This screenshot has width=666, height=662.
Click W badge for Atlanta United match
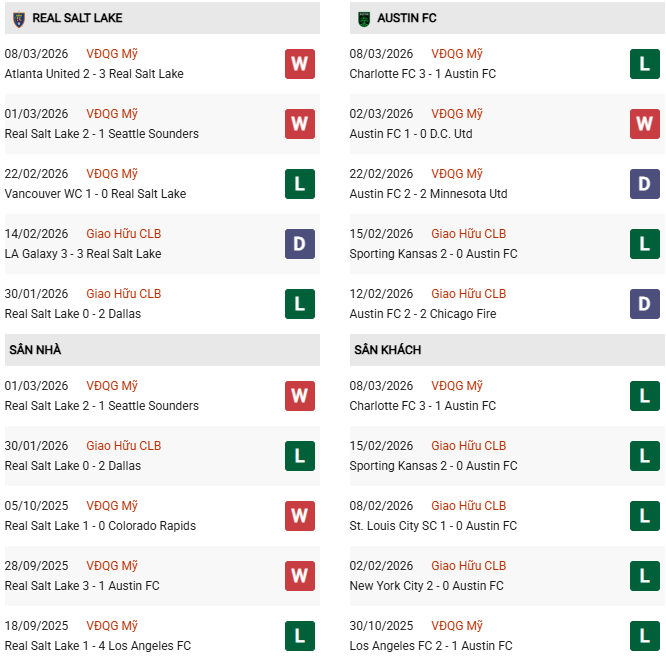click(299, 64)
